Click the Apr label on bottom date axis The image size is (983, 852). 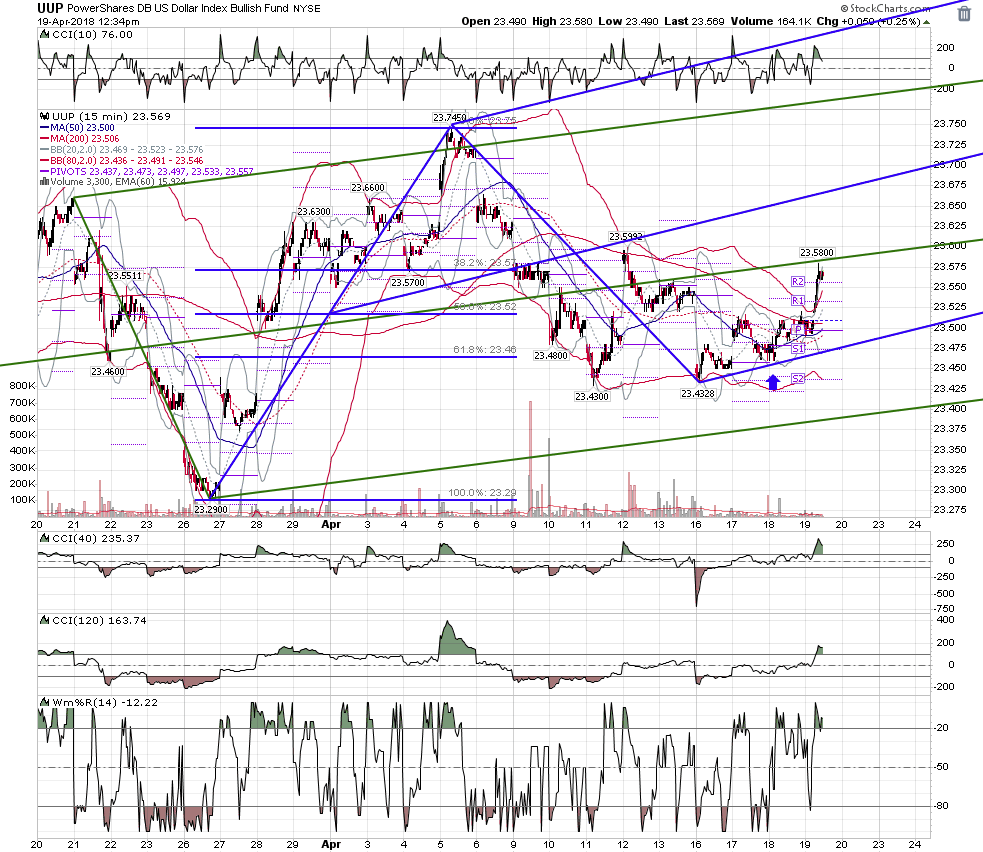tap(331, 844)
